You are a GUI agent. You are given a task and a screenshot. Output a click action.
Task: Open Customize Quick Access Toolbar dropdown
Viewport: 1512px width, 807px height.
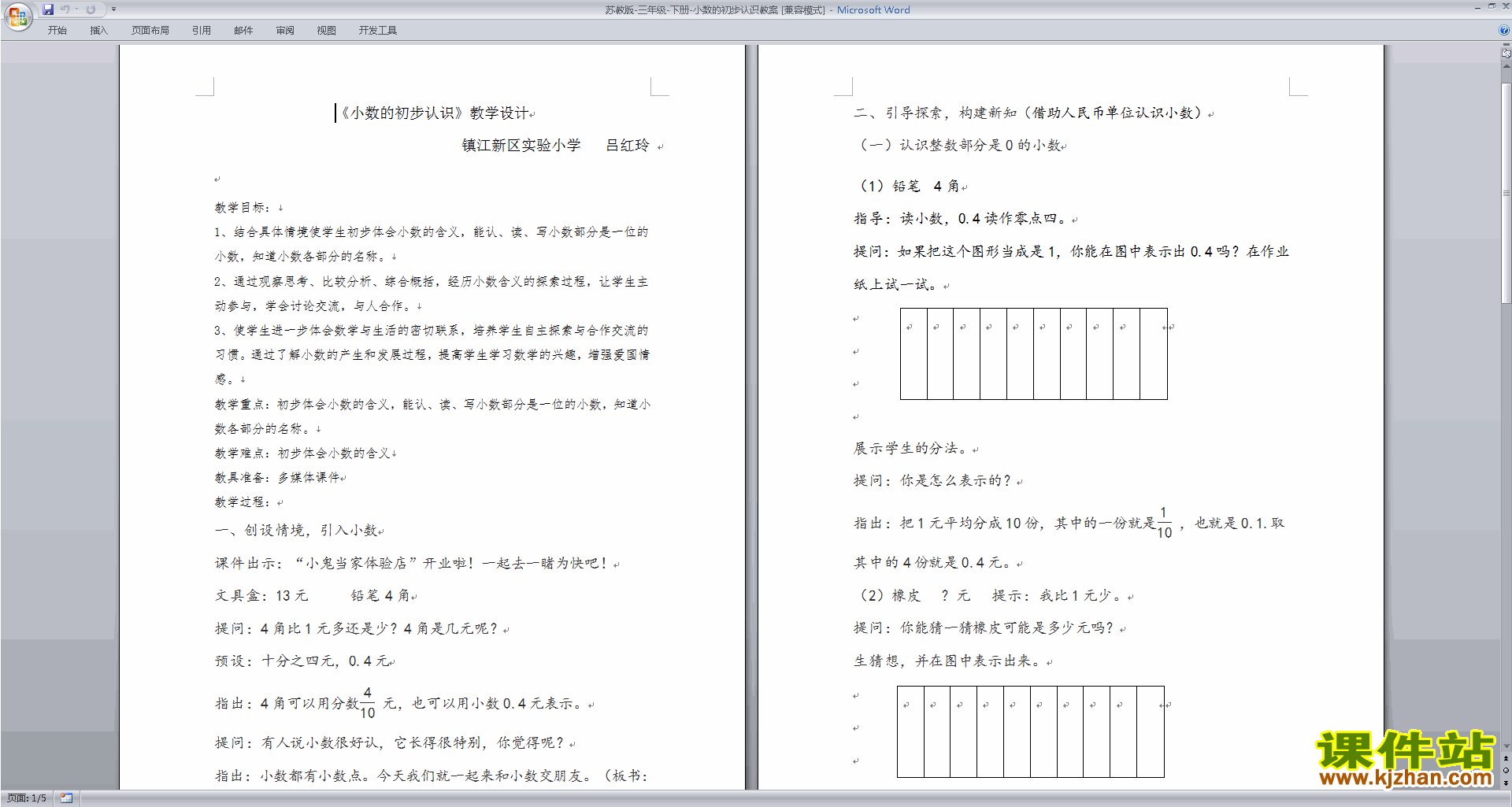point(113,9)
